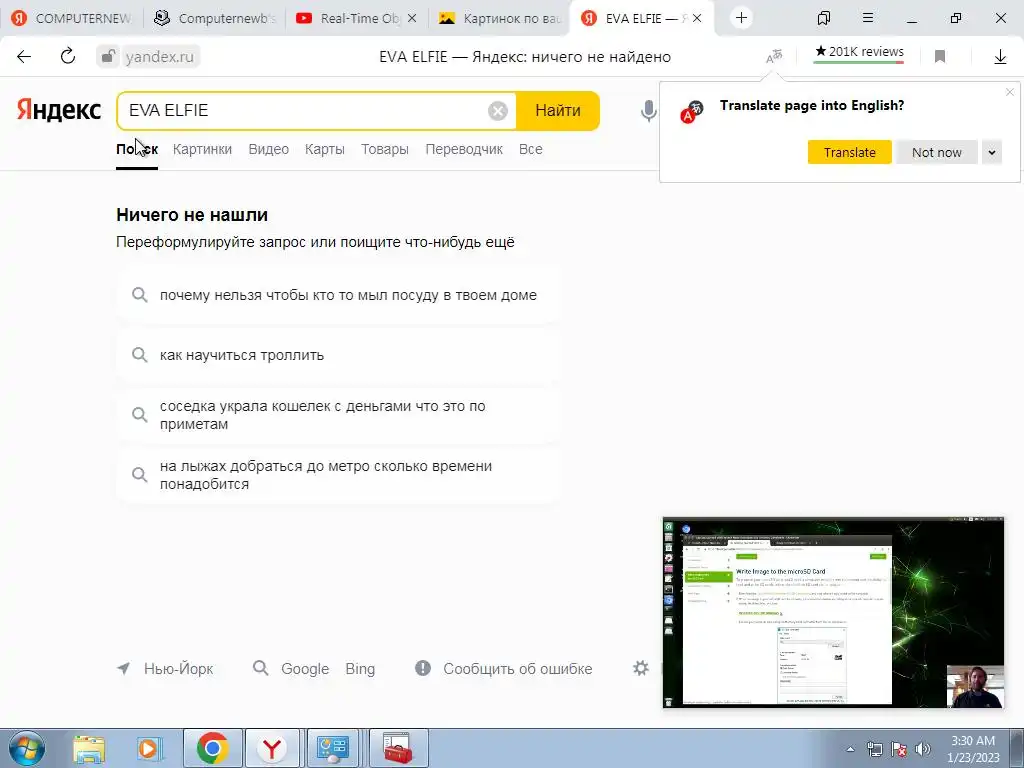Screen dimensions: 1024x768
Task: Click the yellow Translate button
Action: click(x=849, y=152)
